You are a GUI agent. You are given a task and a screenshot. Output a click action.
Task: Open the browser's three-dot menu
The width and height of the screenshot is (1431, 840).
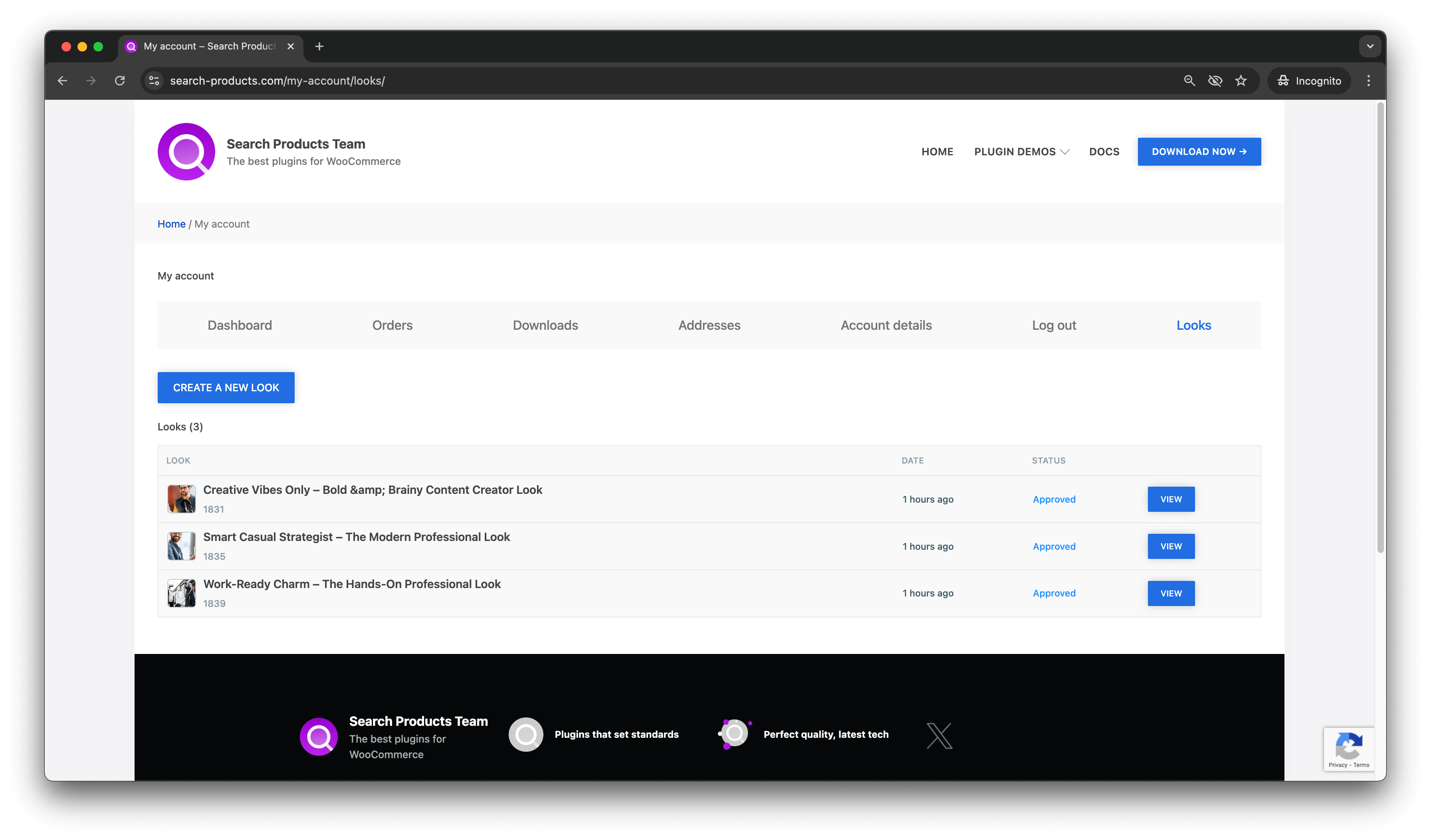point(1369,81)
